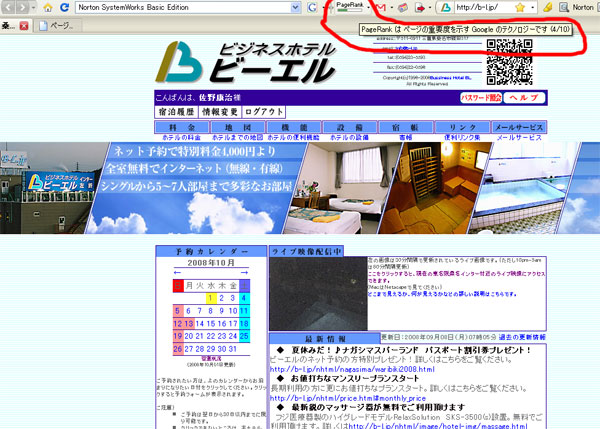
Task: Open the 料金 menu tab
Action: tap(182, 127)
